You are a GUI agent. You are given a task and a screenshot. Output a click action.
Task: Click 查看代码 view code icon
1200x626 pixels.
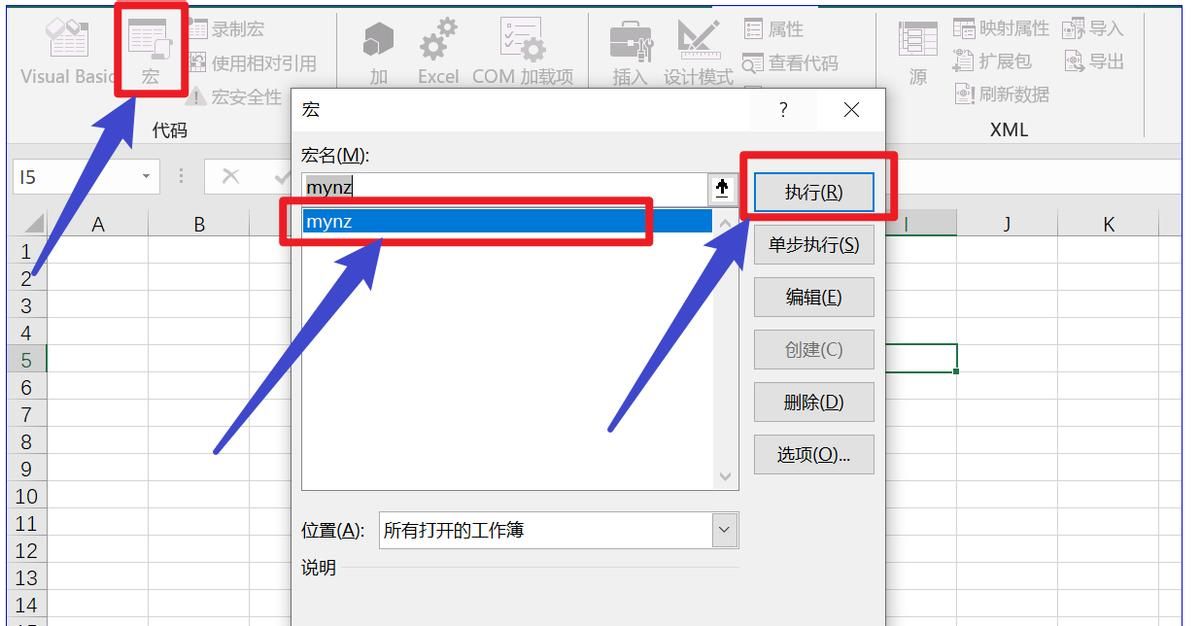(x=753, y=63)
